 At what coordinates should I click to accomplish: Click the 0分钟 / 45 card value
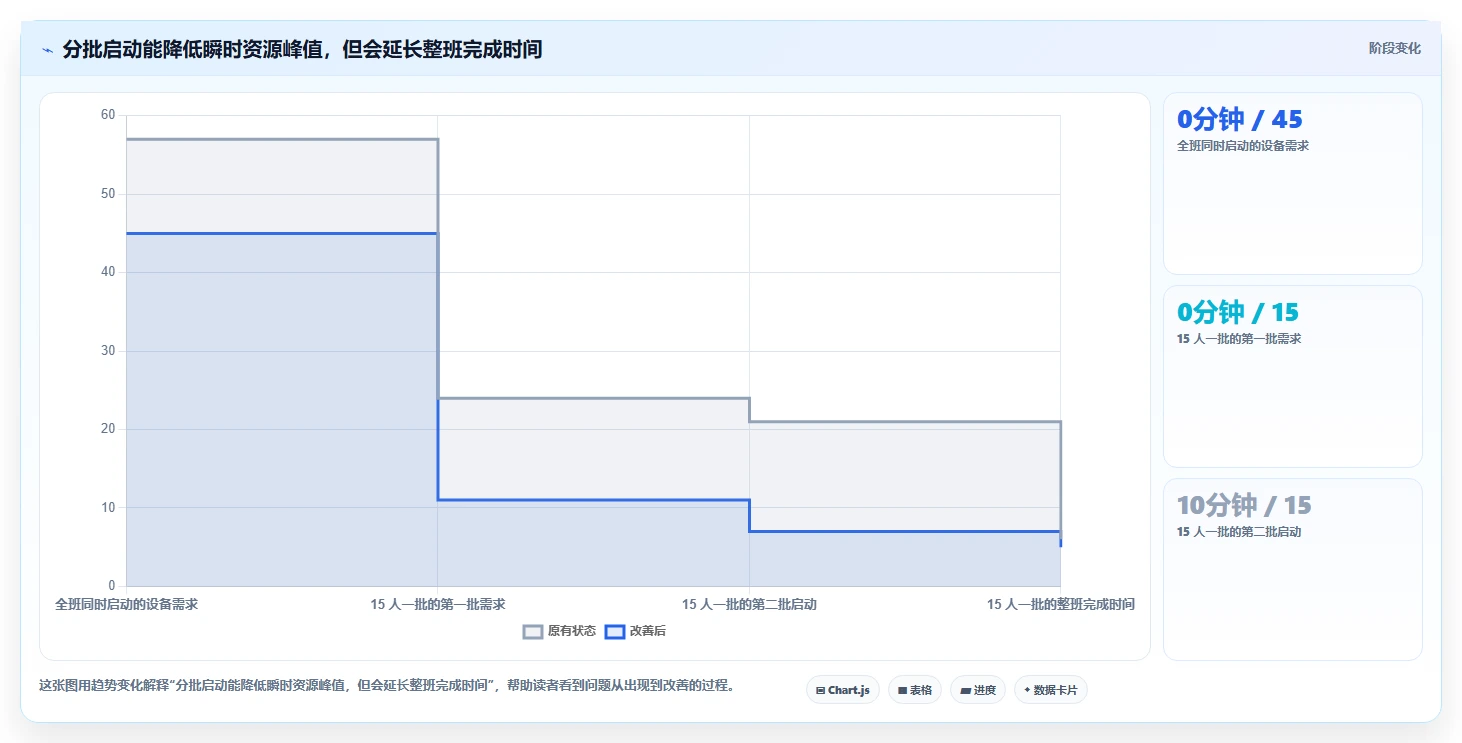pos(1239,119)
